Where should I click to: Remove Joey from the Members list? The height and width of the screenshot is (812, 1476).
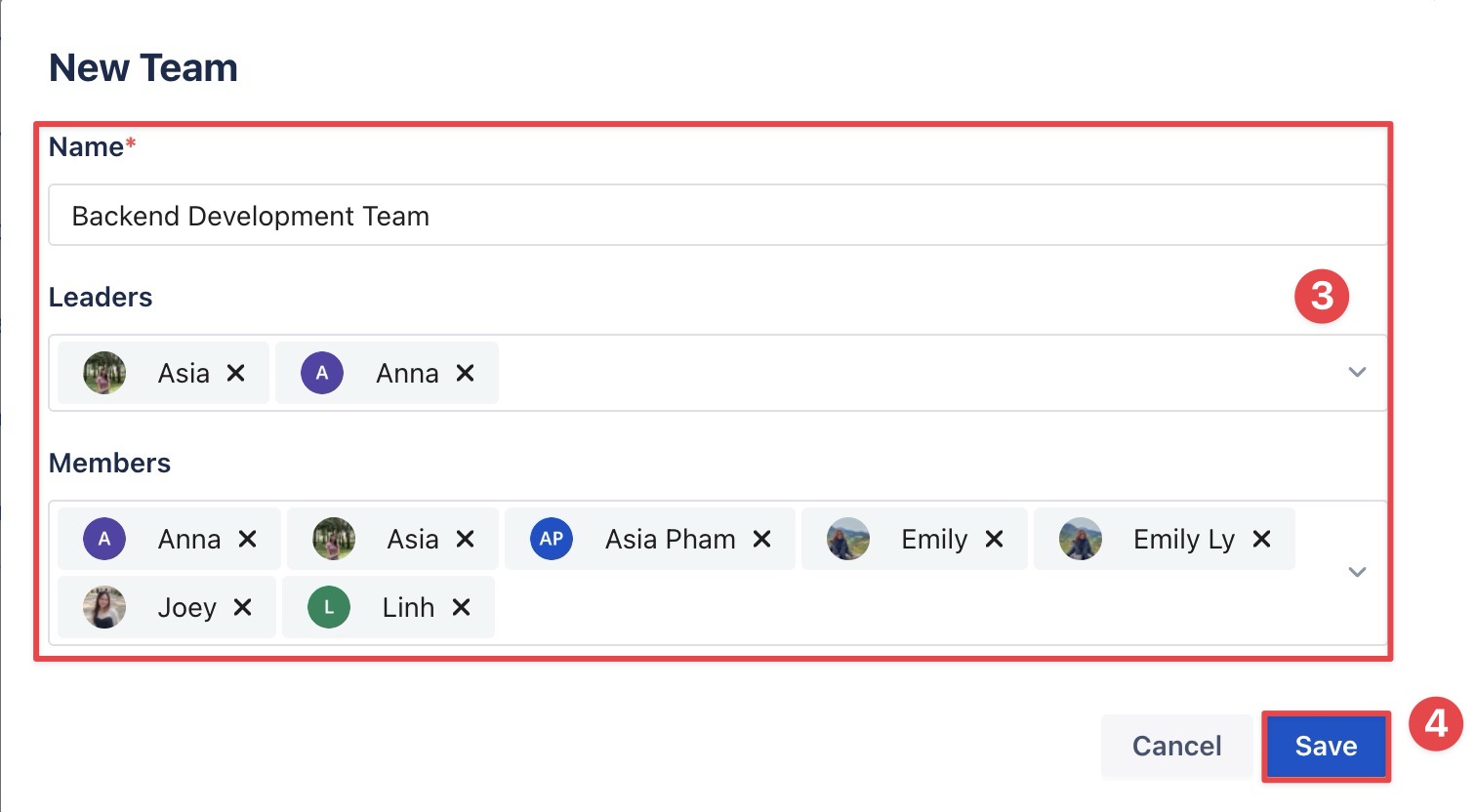coord(243,607)
